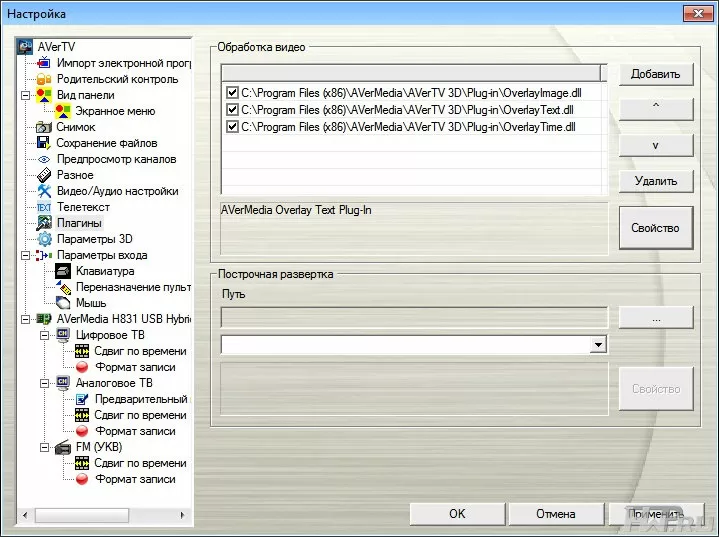Click the Телетекст icon in tree
The height and width of the screenshot is (537, 719).
[44, 207]
